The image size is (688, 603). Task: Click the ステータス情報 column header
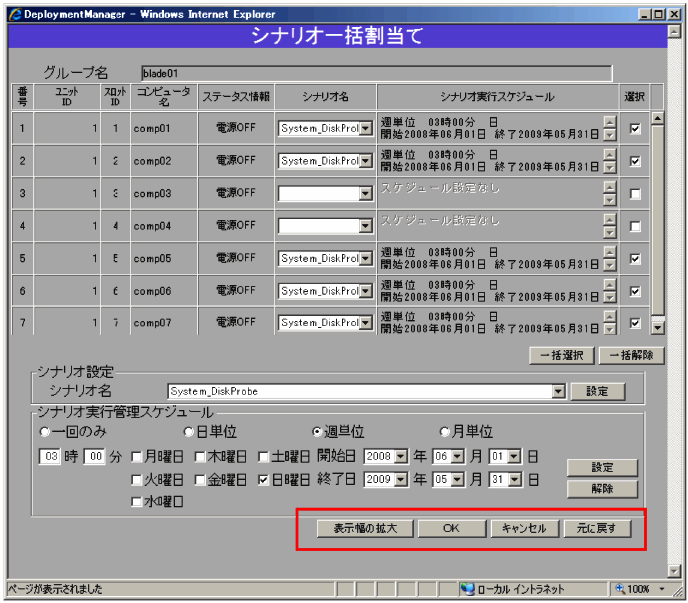tap(236, 97)
